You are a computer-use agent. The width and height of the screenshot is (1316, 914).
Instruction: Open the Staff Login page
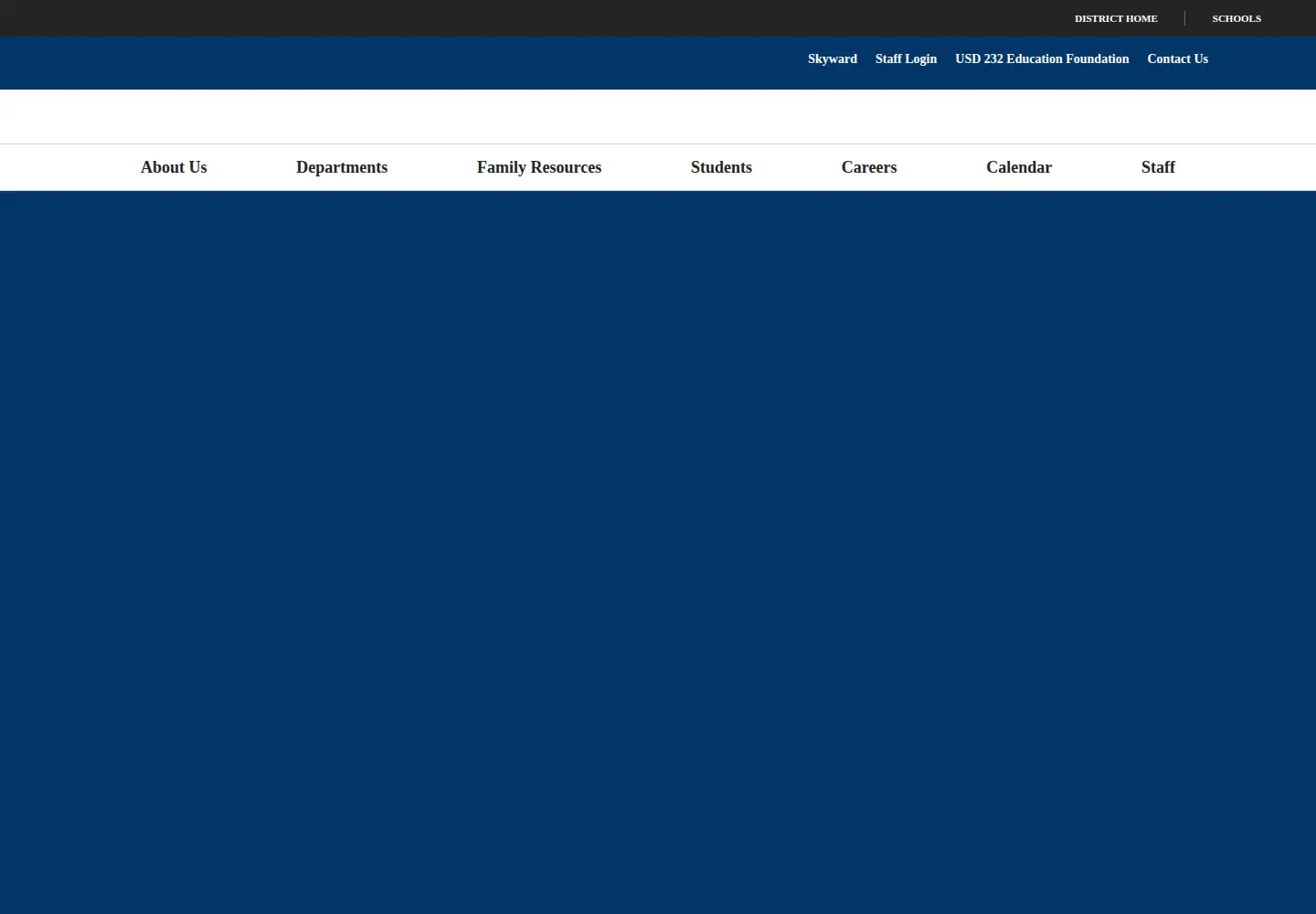pos(906,58)
